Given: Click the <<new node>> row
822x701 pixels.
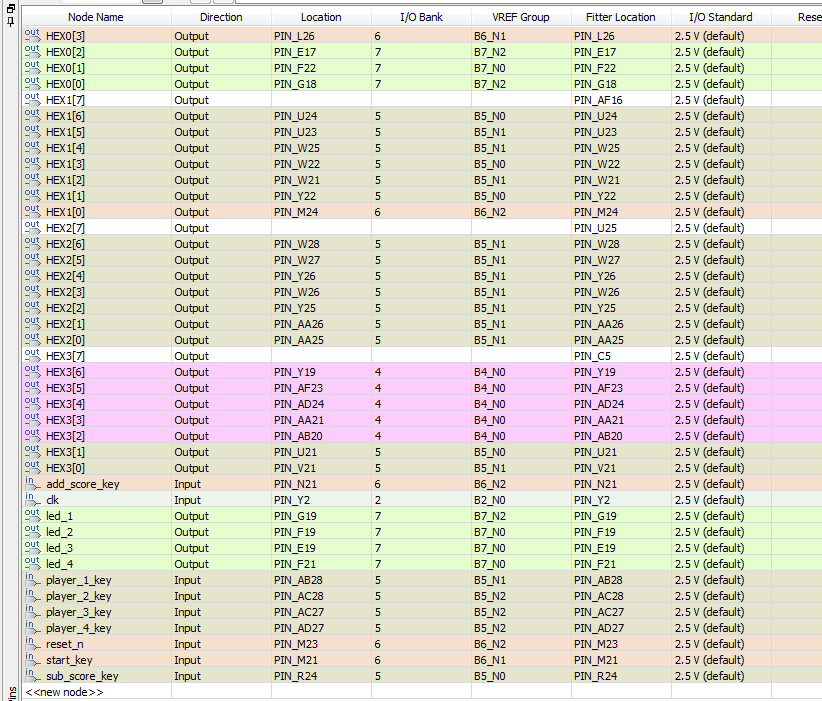Looking at the screenshot, I should point(65,692).
